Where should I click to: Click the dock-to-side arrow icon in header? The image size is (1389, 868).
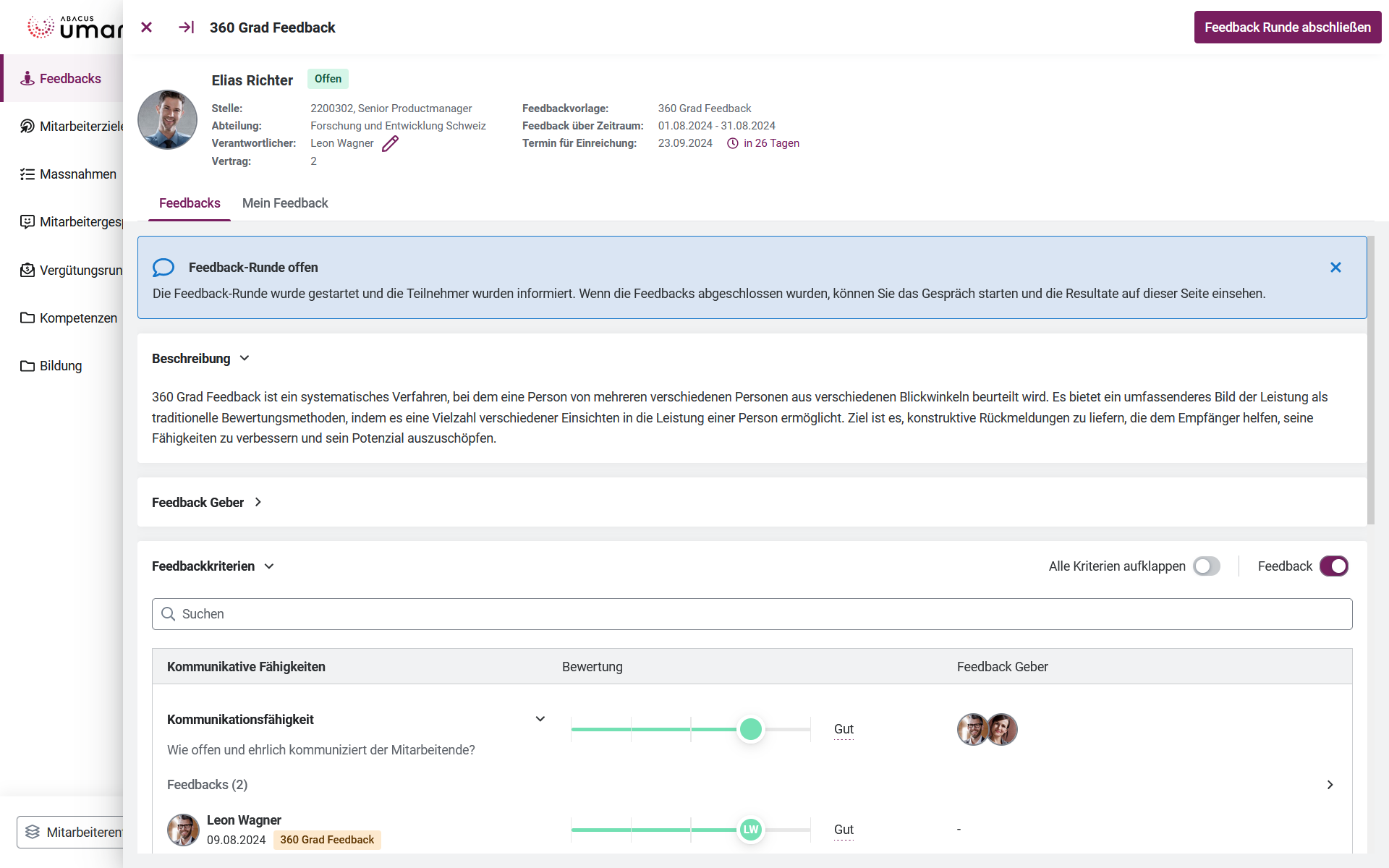[x=186, y=27]
